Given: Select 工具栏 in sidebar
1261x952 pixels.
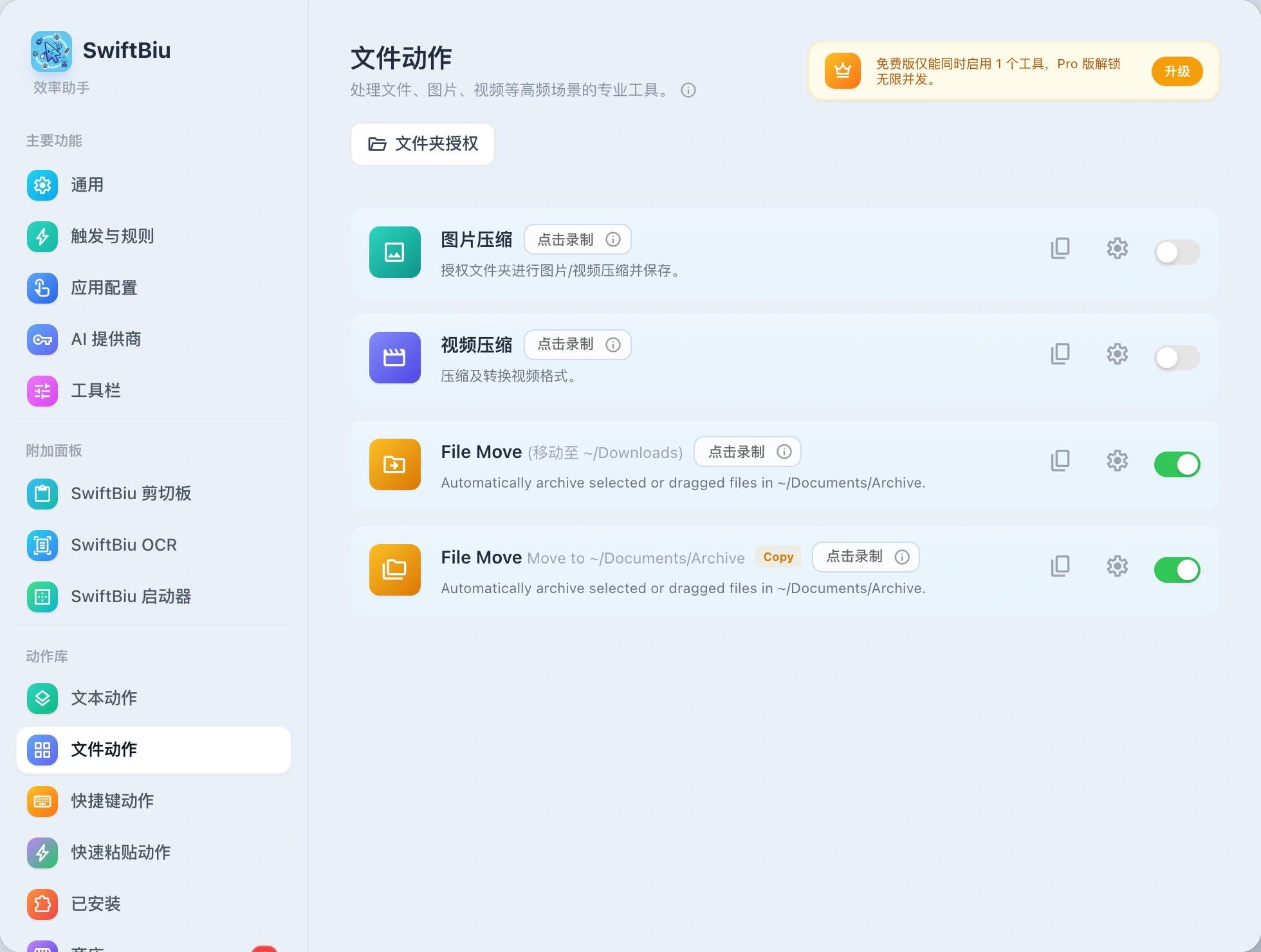Looking at the screenshot, I should [x=153, y=391].
